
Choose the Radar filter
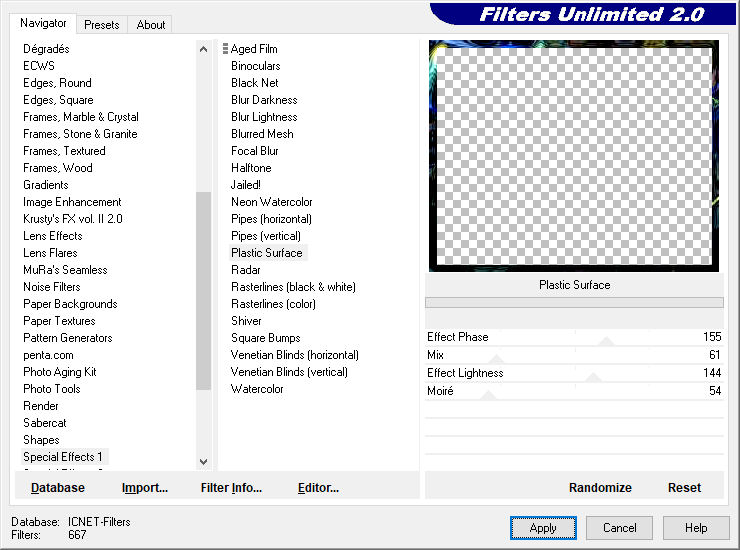coord(245,270)
